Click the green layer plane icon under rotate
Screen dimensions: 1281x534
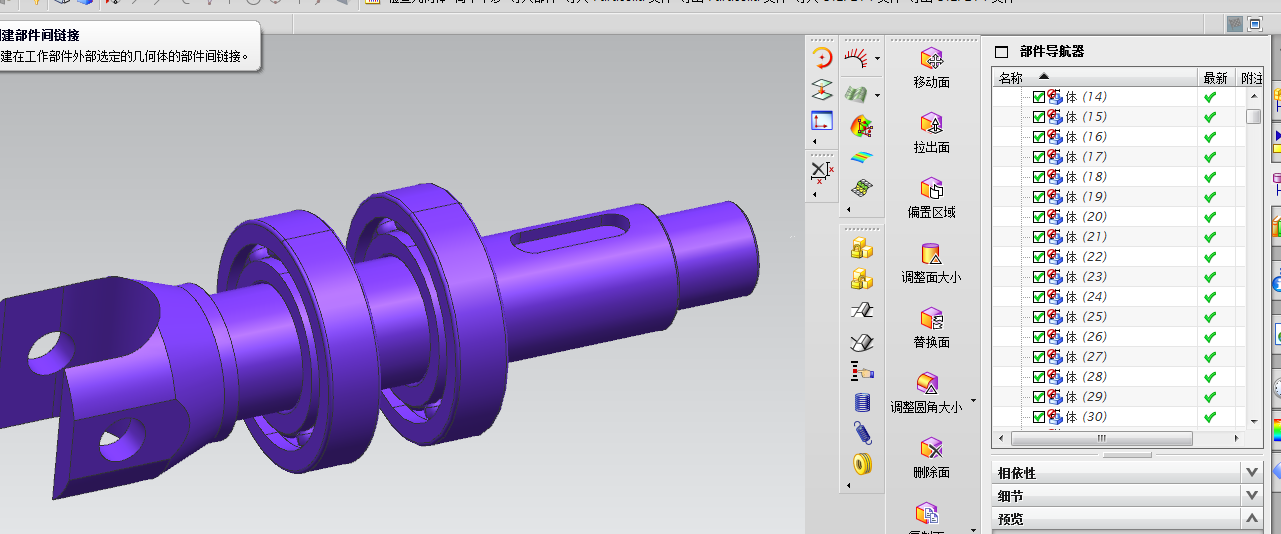click(821, 90)
